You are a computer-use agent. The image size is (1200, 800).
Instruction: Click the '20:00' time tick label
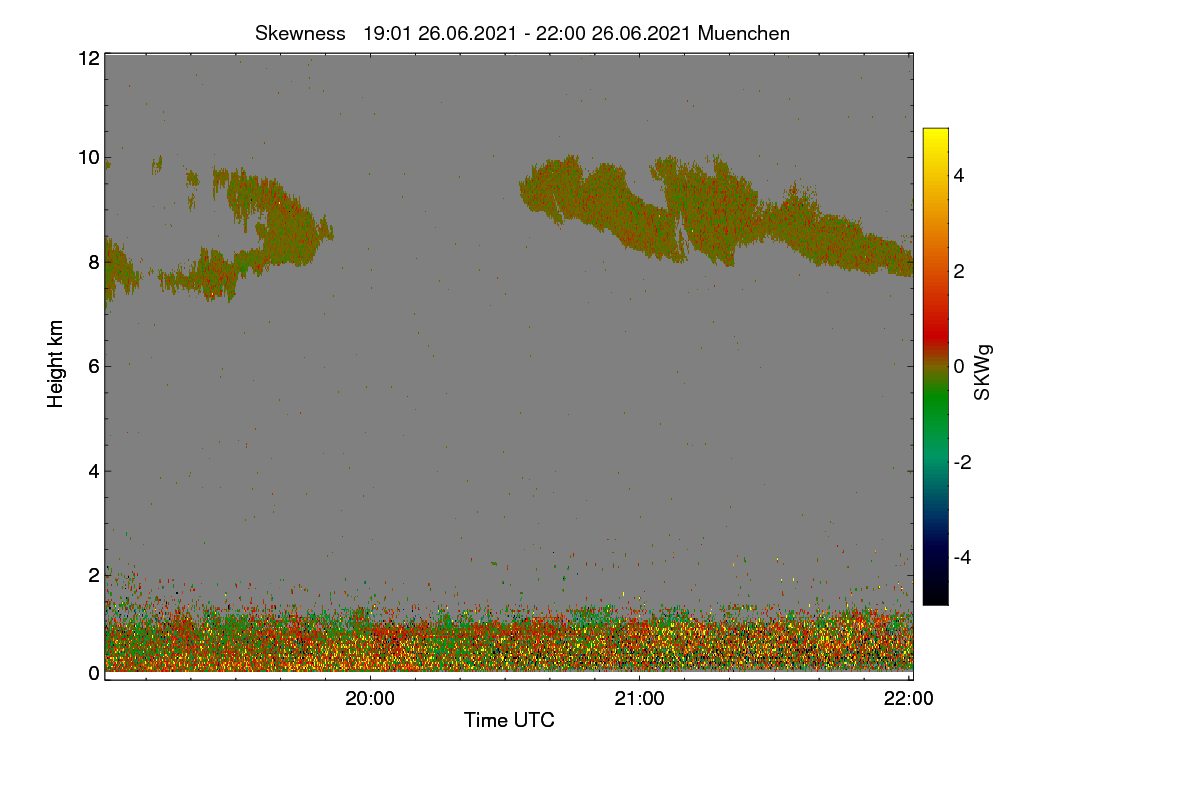click(x=370, y=699)
